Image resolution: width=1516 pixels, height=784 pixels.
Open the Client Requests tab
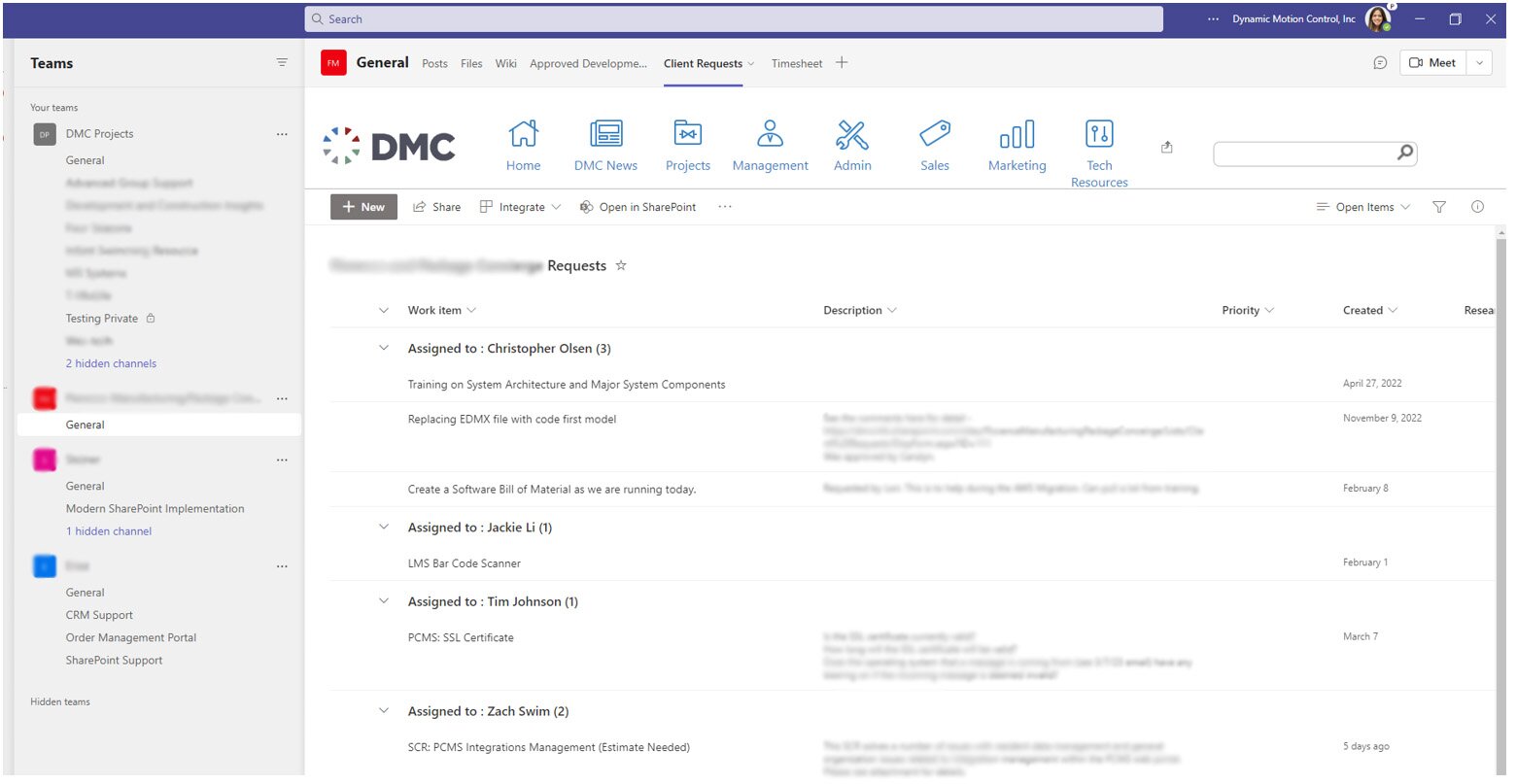pos(704,63)
